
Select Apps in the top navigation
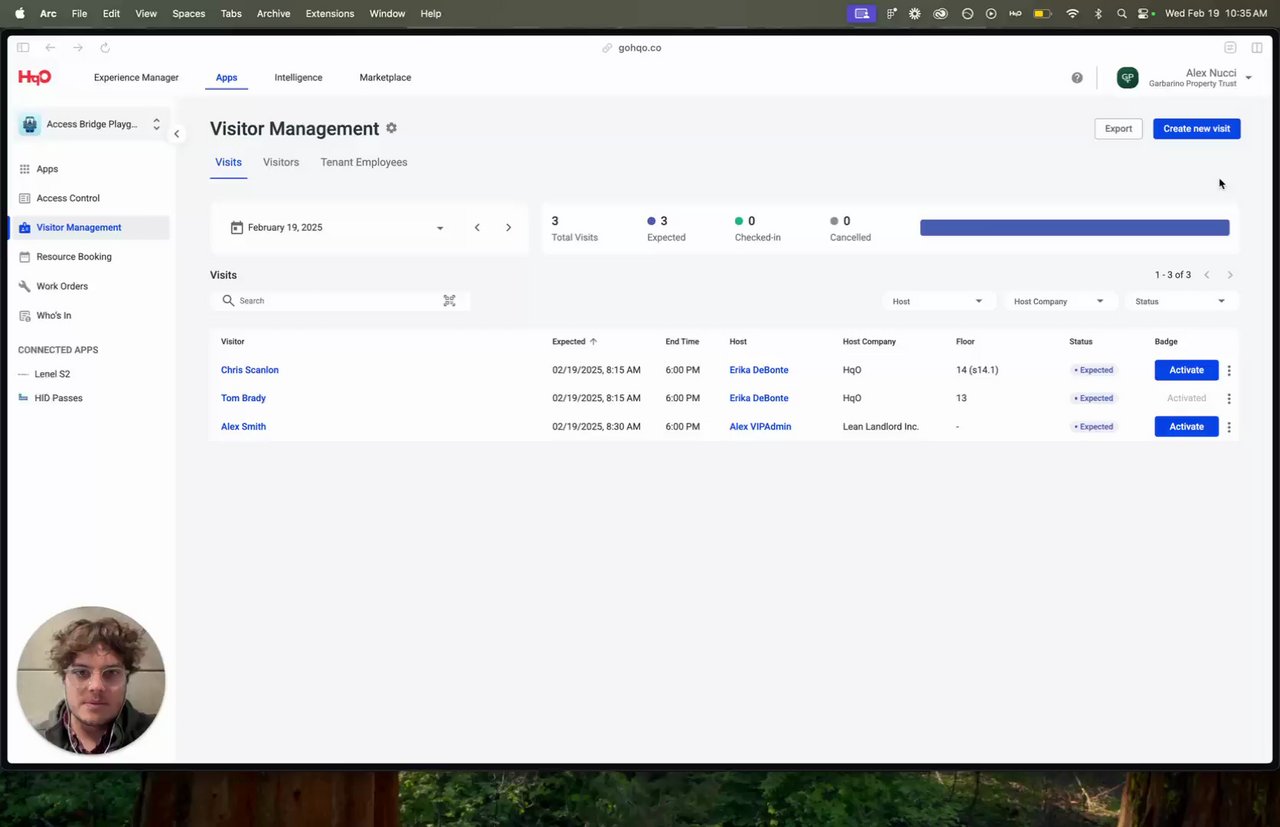(227, 78)
